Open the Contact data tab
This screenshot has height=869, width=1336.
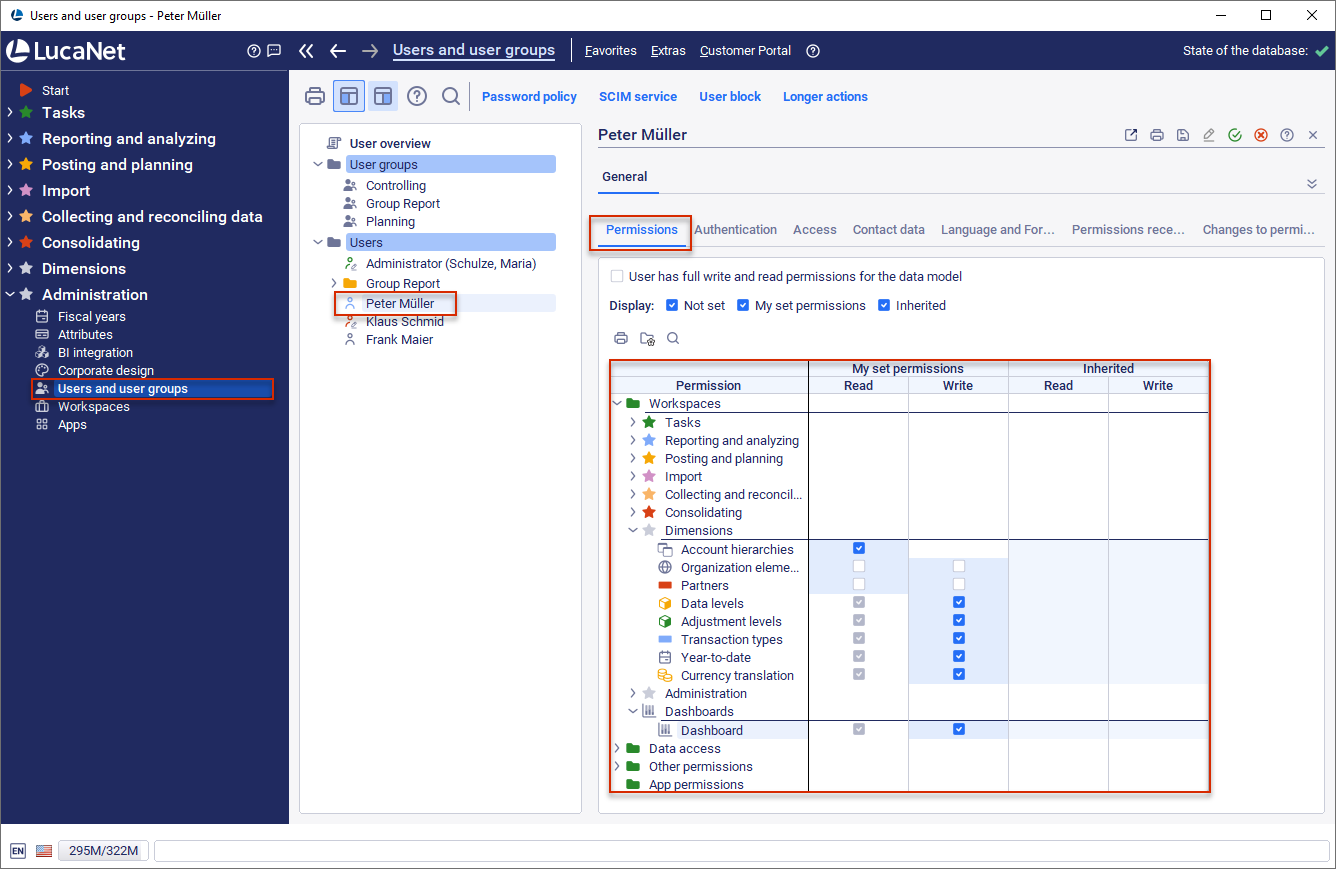[x=889, y=230]
